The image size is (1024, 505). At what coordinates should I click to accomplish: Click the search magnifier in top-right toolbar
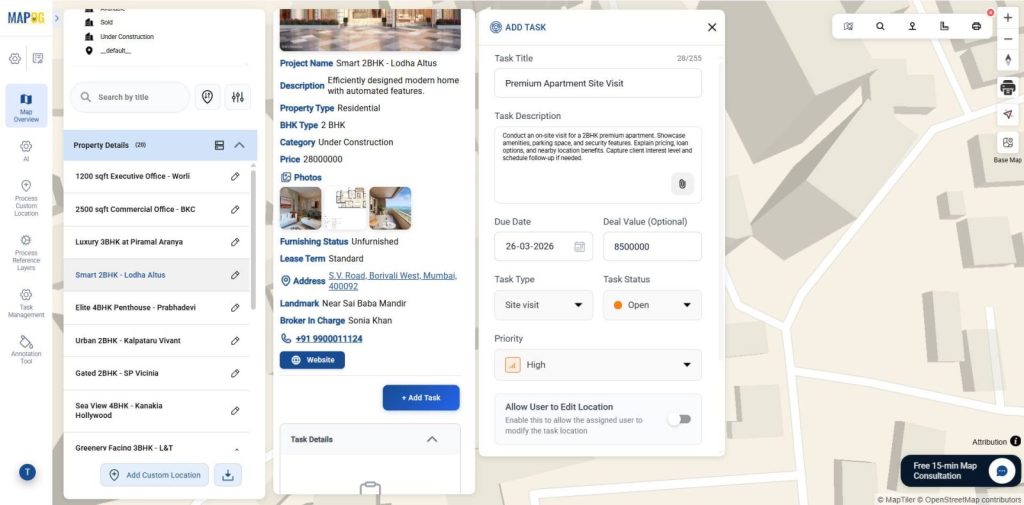(880, 26)
